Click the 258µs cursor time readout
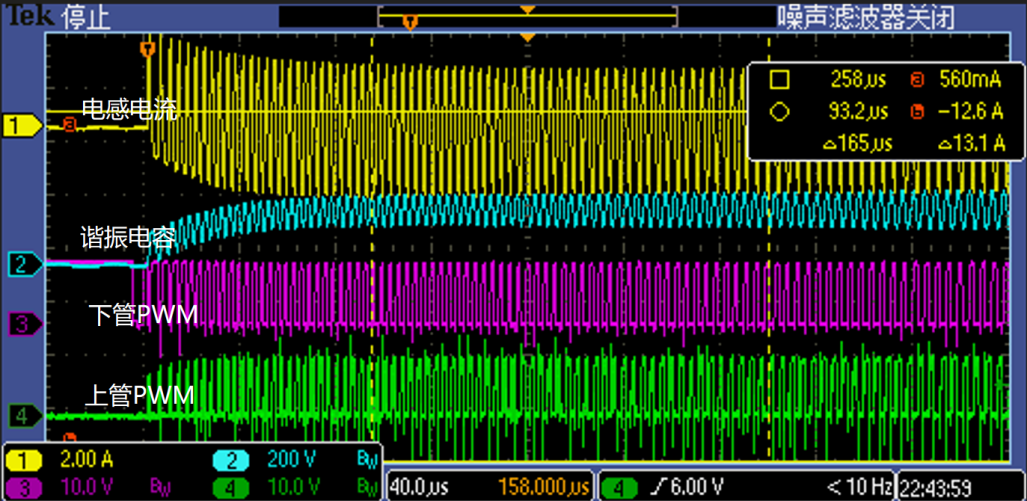Screen dimensions: 1027x501 coord(858,81)
